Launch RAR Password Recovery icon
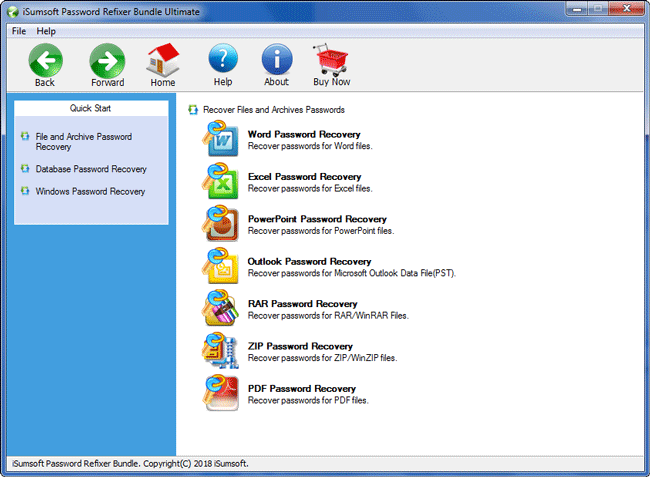 click(221, 309)
